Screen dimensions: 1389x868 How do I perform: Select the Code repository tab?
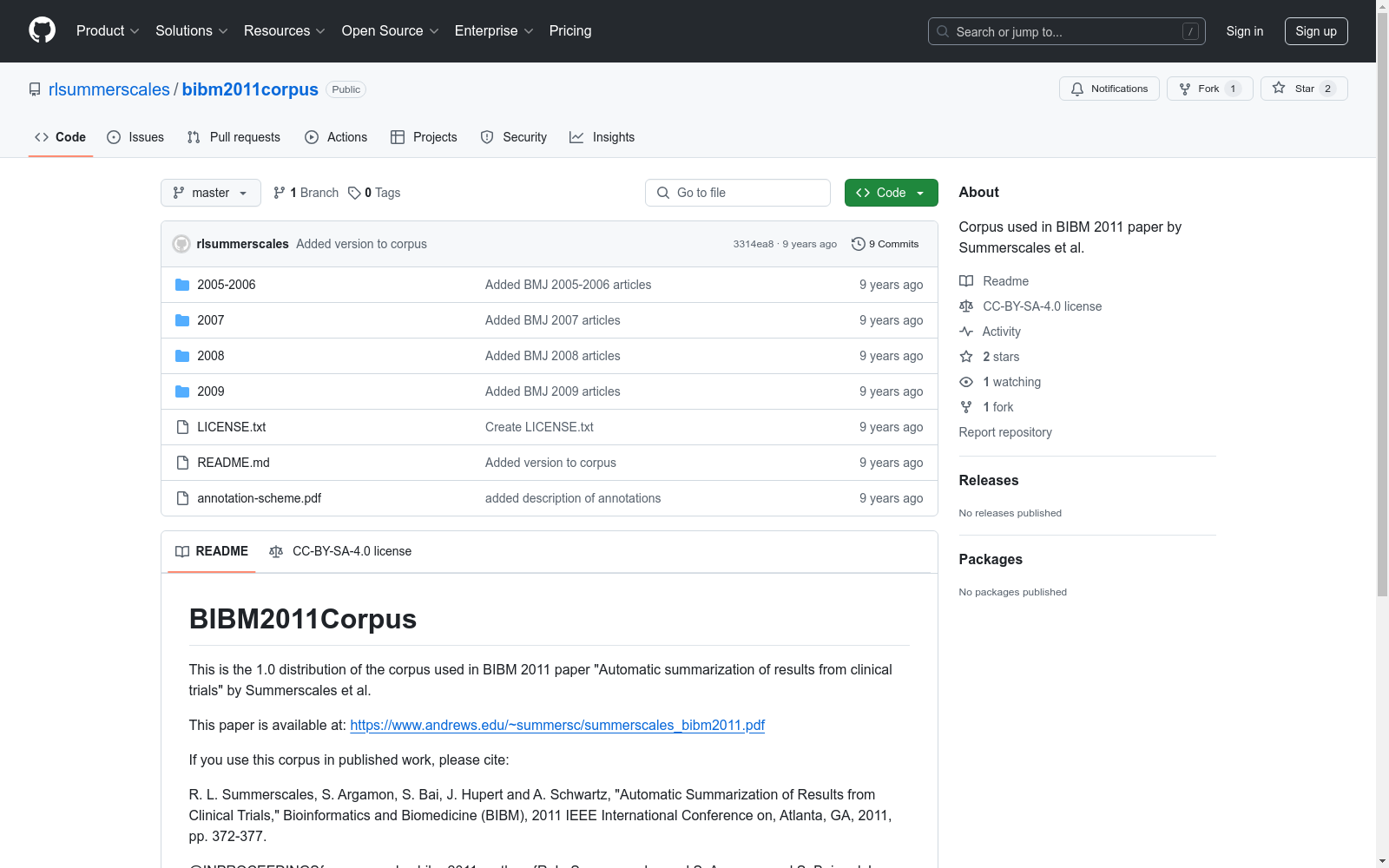61,137
